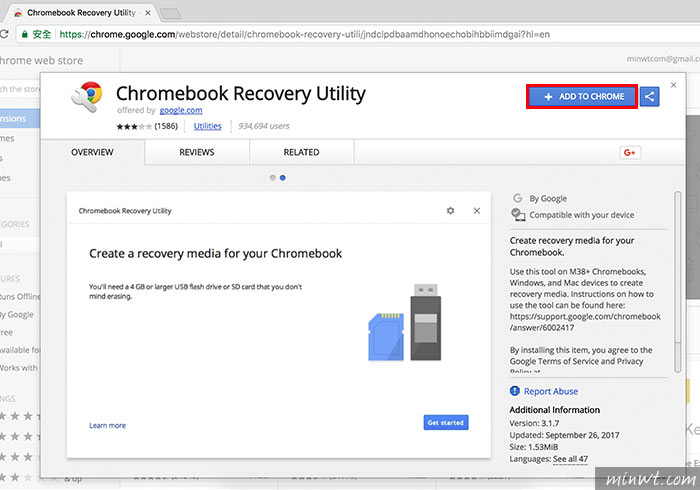Click the settings gear in the preview screenshot
700x490 pixels.
point(450,211)
